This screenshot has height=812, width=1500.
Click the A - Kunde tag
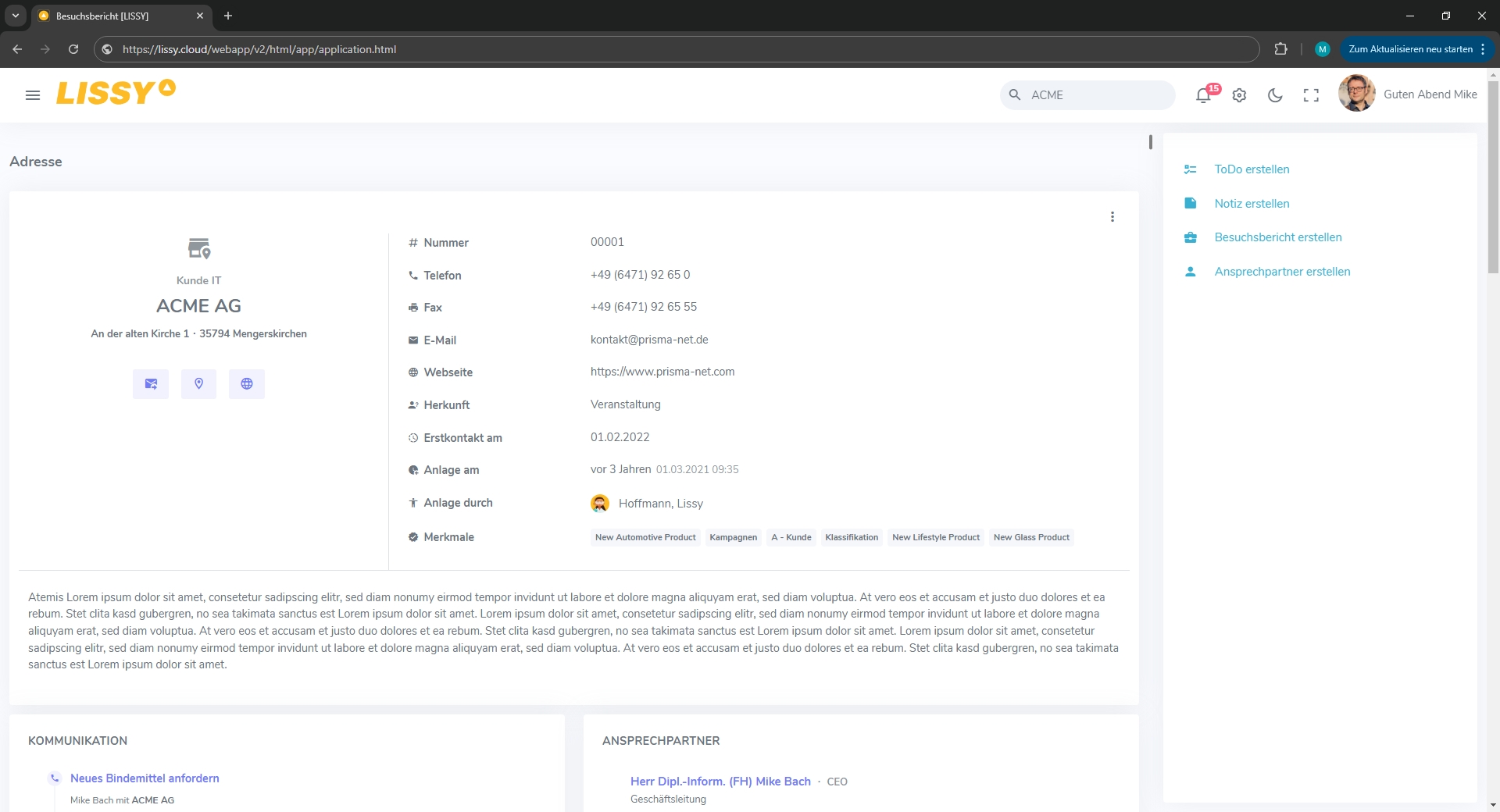[x=791, y=537]
